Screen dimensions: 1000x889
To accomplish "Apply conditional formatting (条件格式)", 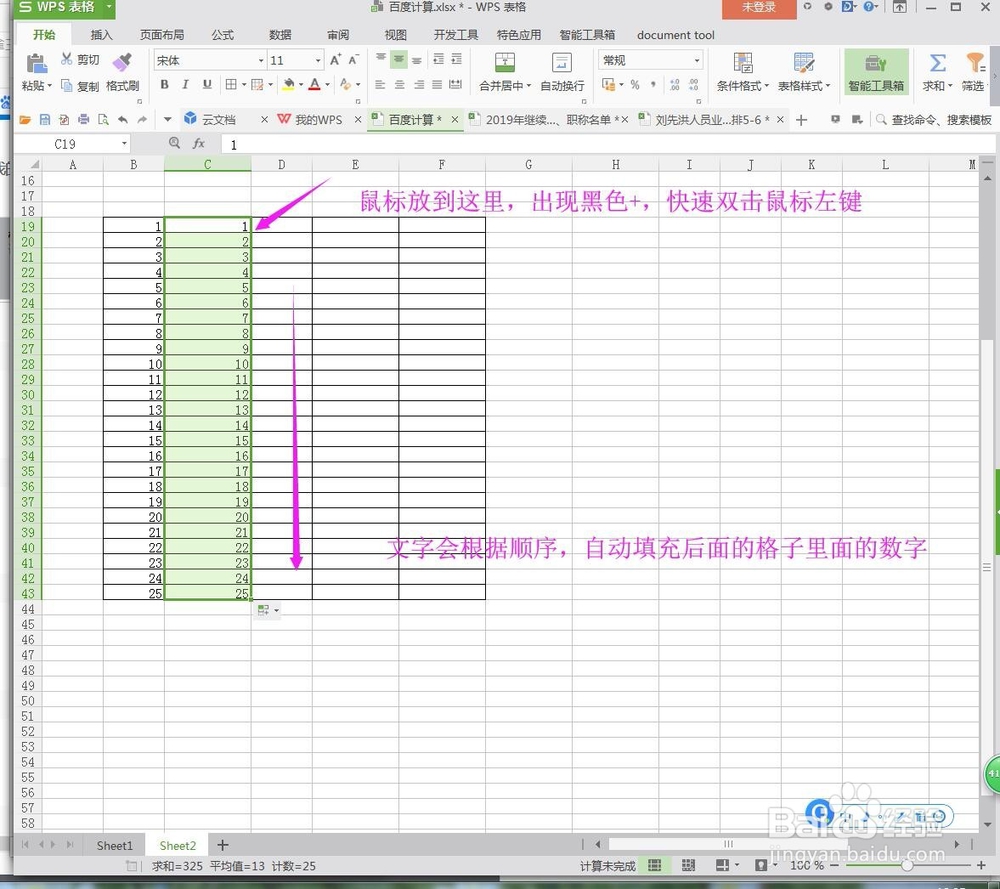I will pos(740,72).
